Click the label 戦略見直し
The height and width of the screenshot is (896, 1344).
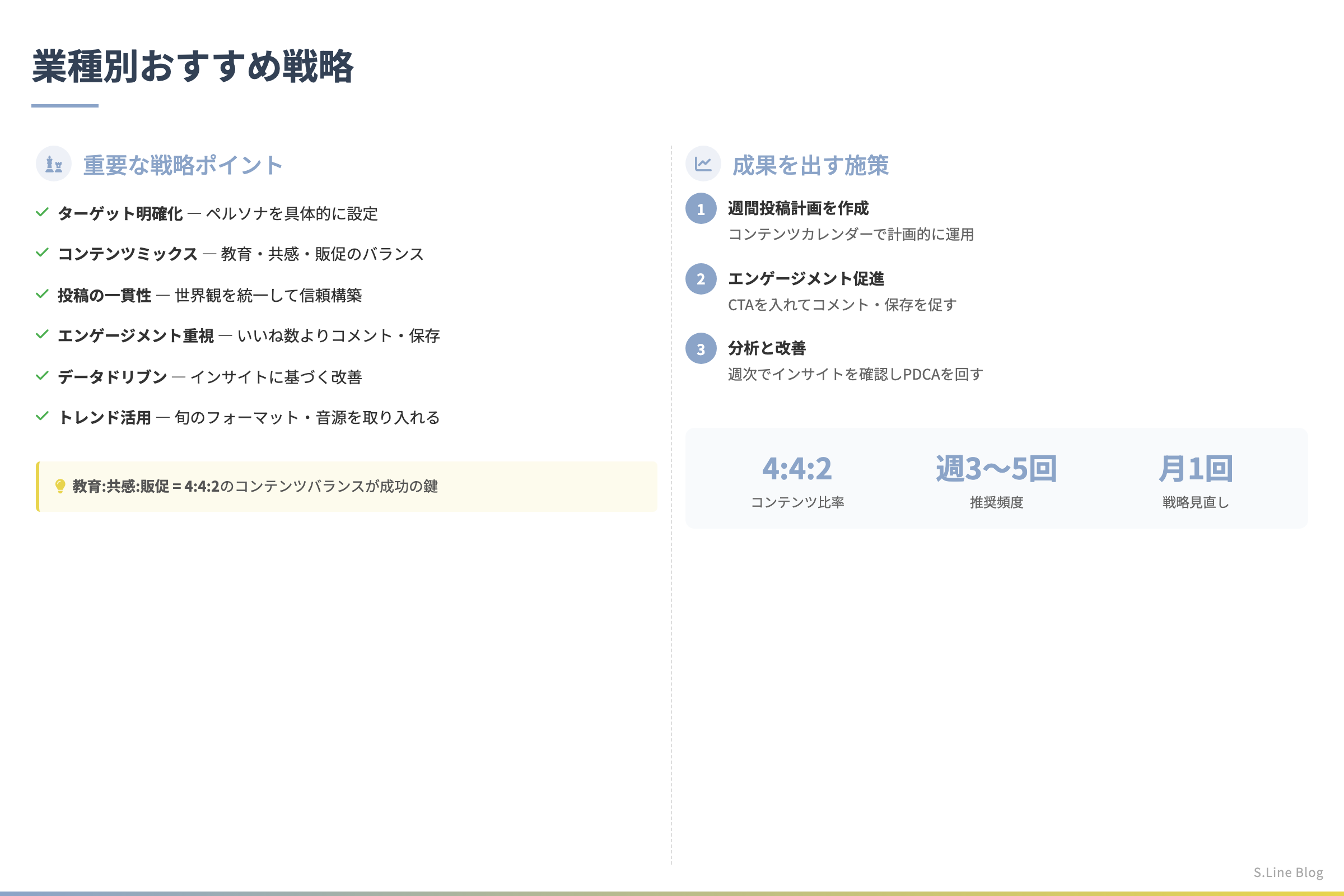click(1196, 502)
